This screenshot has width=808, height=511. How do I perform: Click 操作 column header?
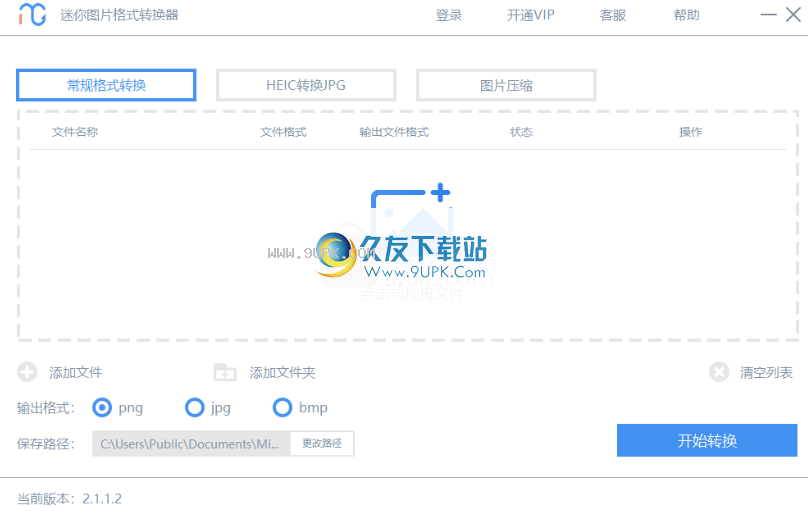(x=691, y=132)
